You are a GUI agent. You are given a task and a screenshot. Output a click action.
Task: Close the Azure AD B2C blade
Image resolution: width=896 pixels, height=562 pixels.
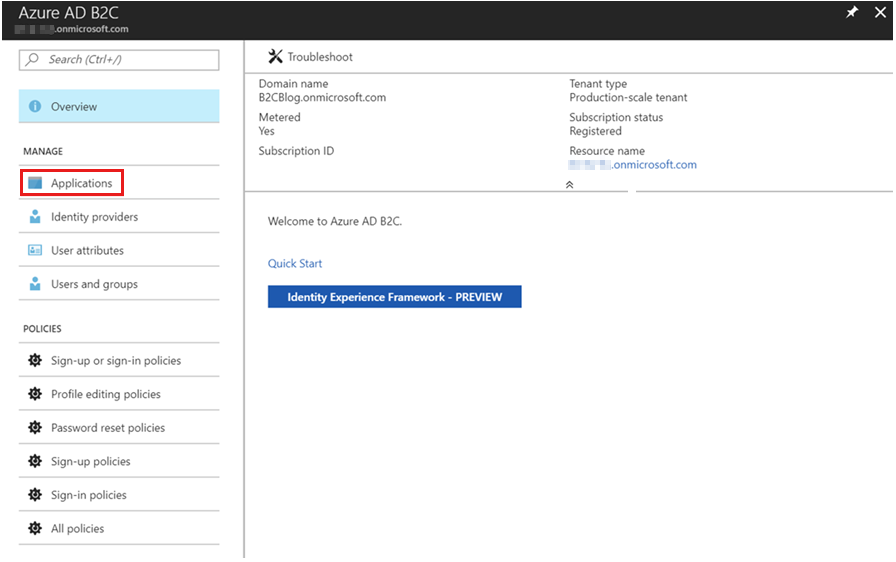[x=881, y=12]
